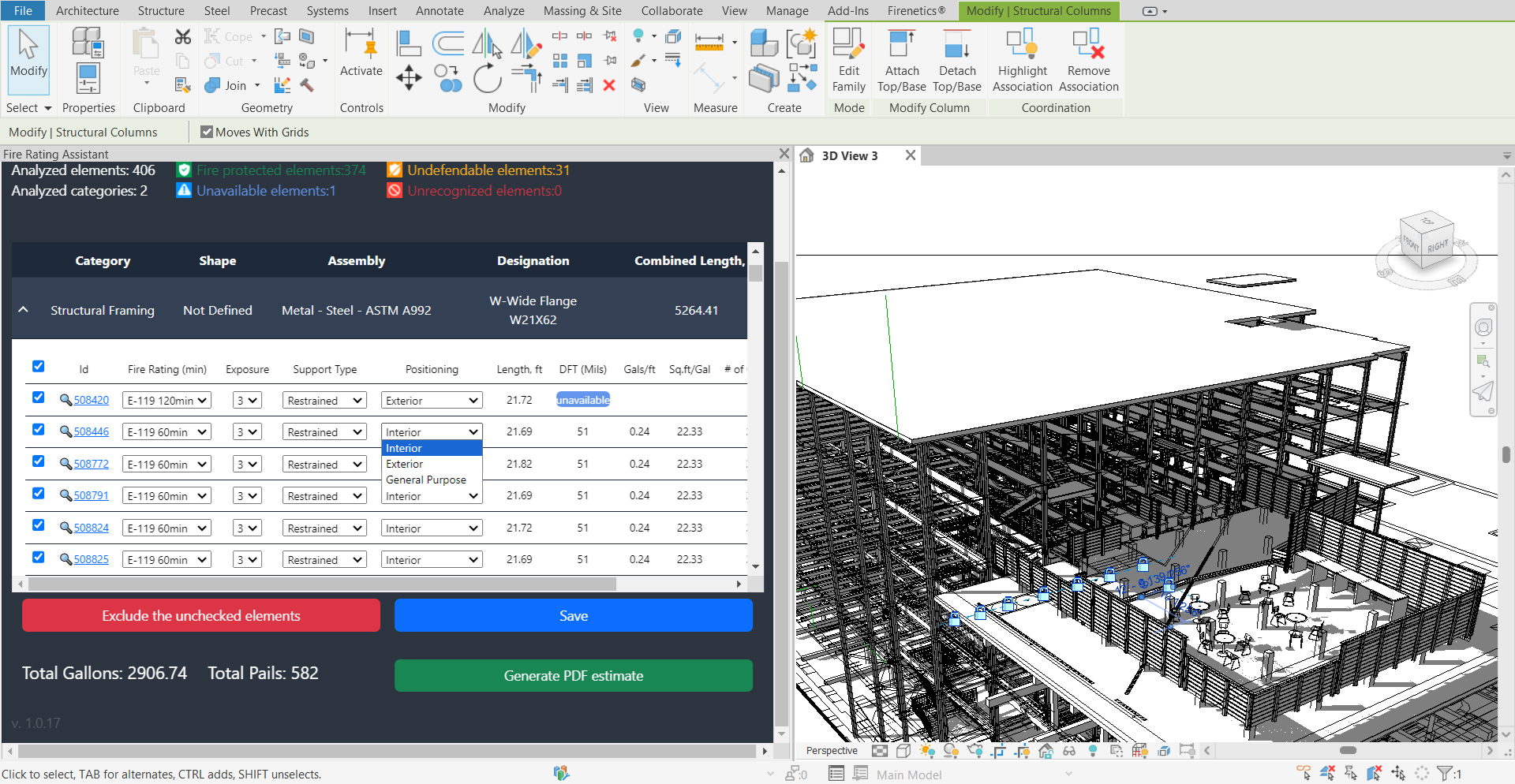The height and width of the screenshot is (784, 1515).
Task: Uncheck the checkbox for element 508420
Action: point(38,398)
